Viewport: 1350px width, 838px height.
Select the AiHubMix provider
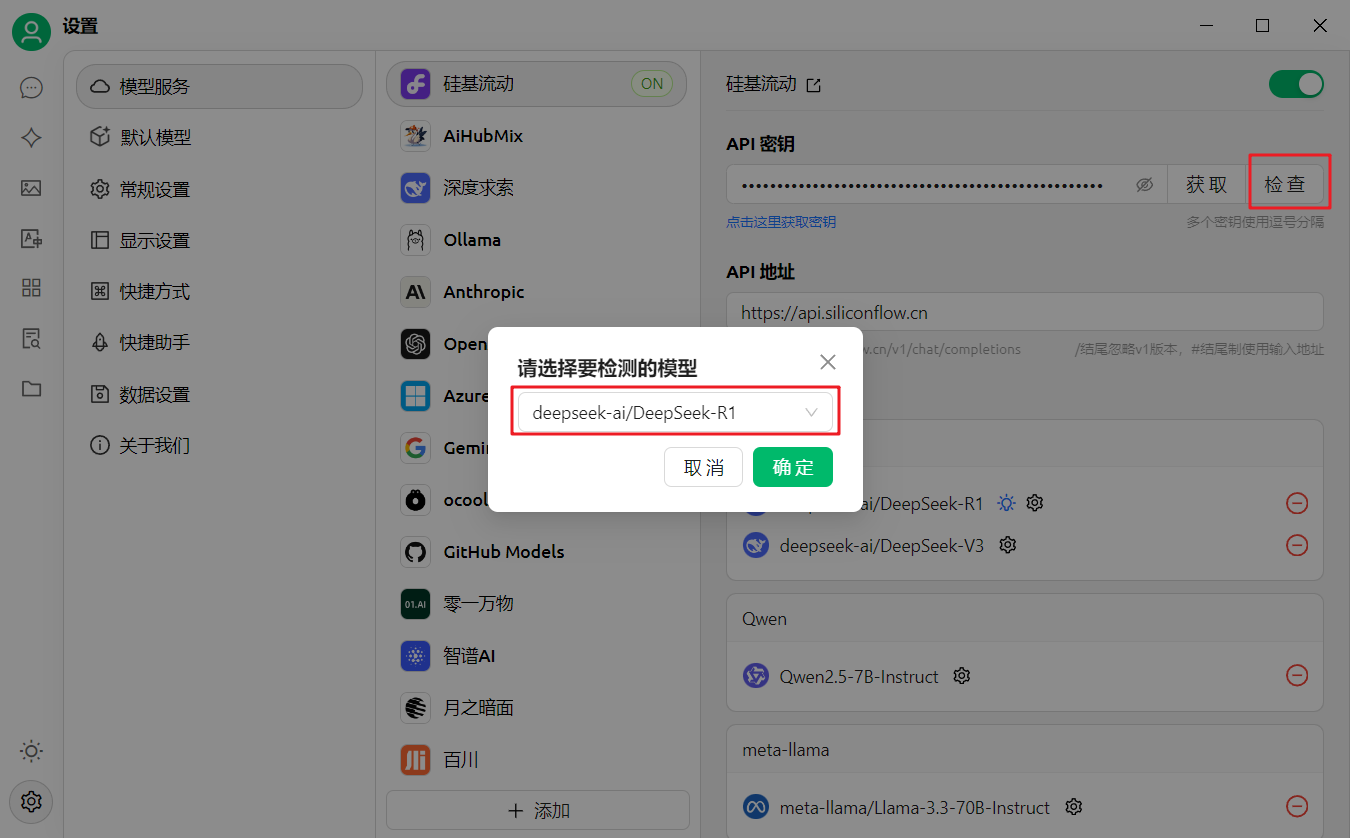[537, 136]
